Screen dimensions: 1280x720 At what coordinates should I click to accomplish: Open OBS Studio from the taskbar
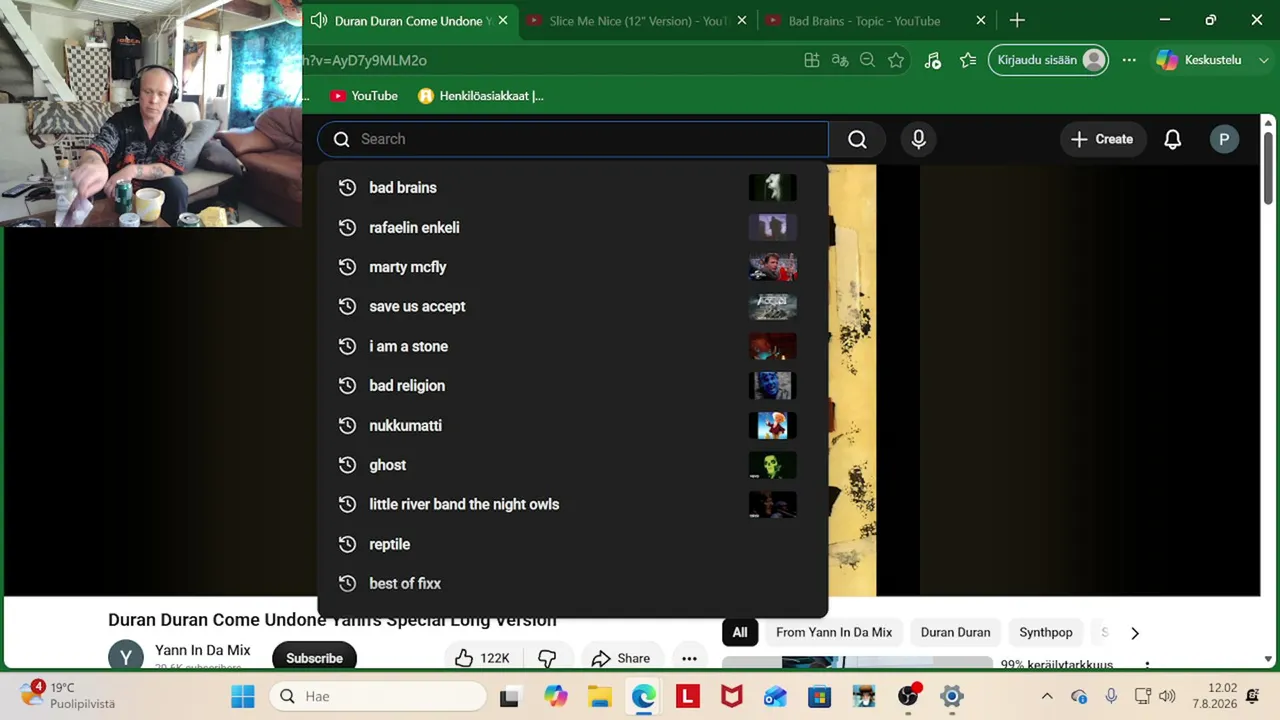click(x=907, y=696)
